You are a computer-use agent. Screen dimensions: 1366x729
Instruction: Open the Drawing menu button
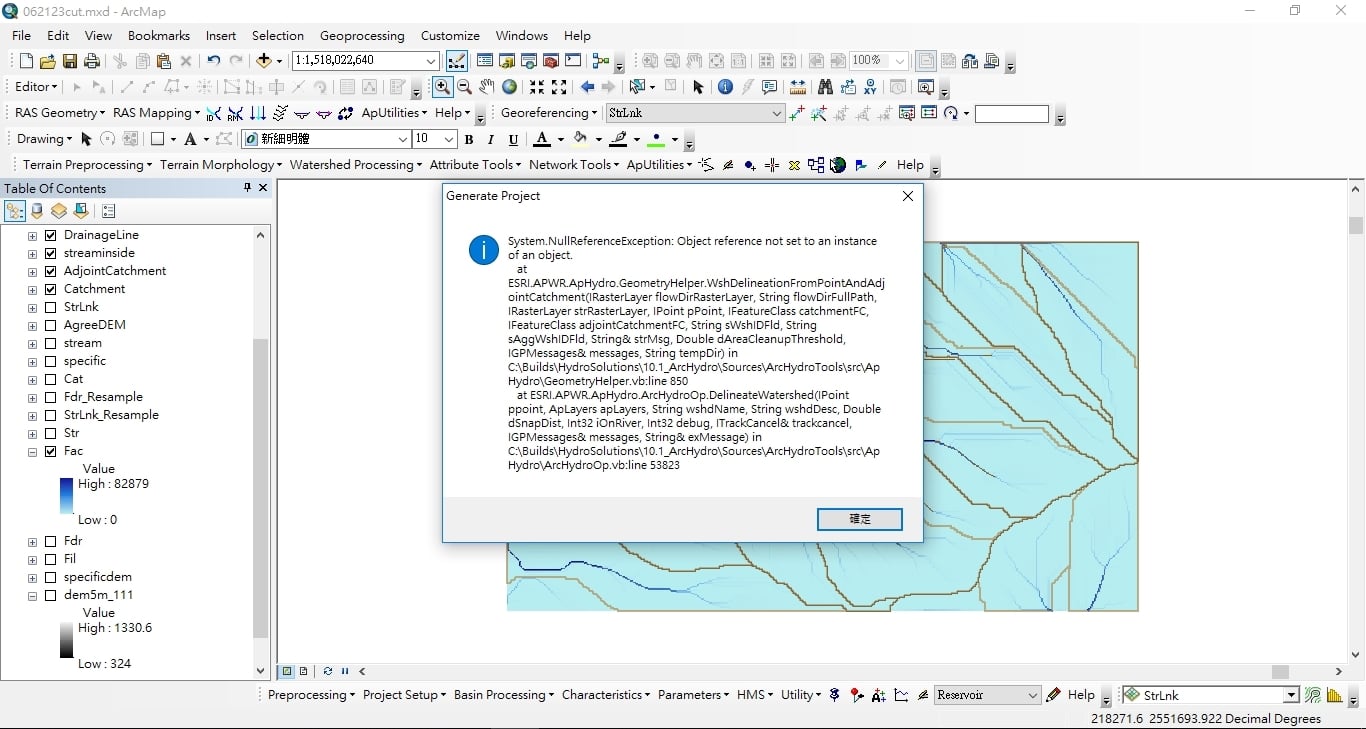coord(43,139)
